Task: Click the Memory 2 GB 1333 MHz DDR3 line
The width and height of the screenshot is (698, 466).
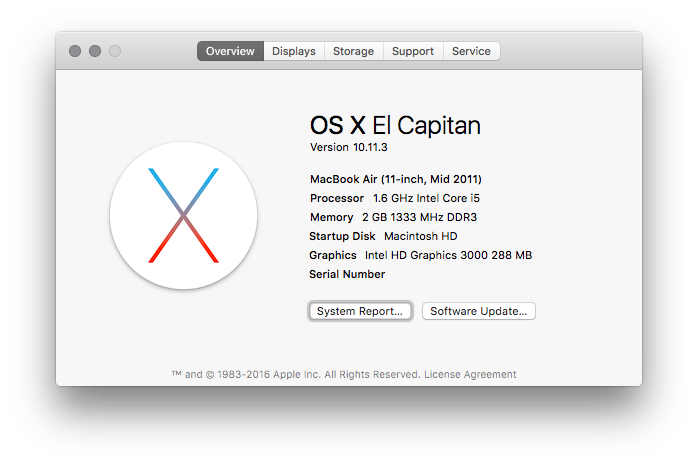Action: click(x=394, y=217)
